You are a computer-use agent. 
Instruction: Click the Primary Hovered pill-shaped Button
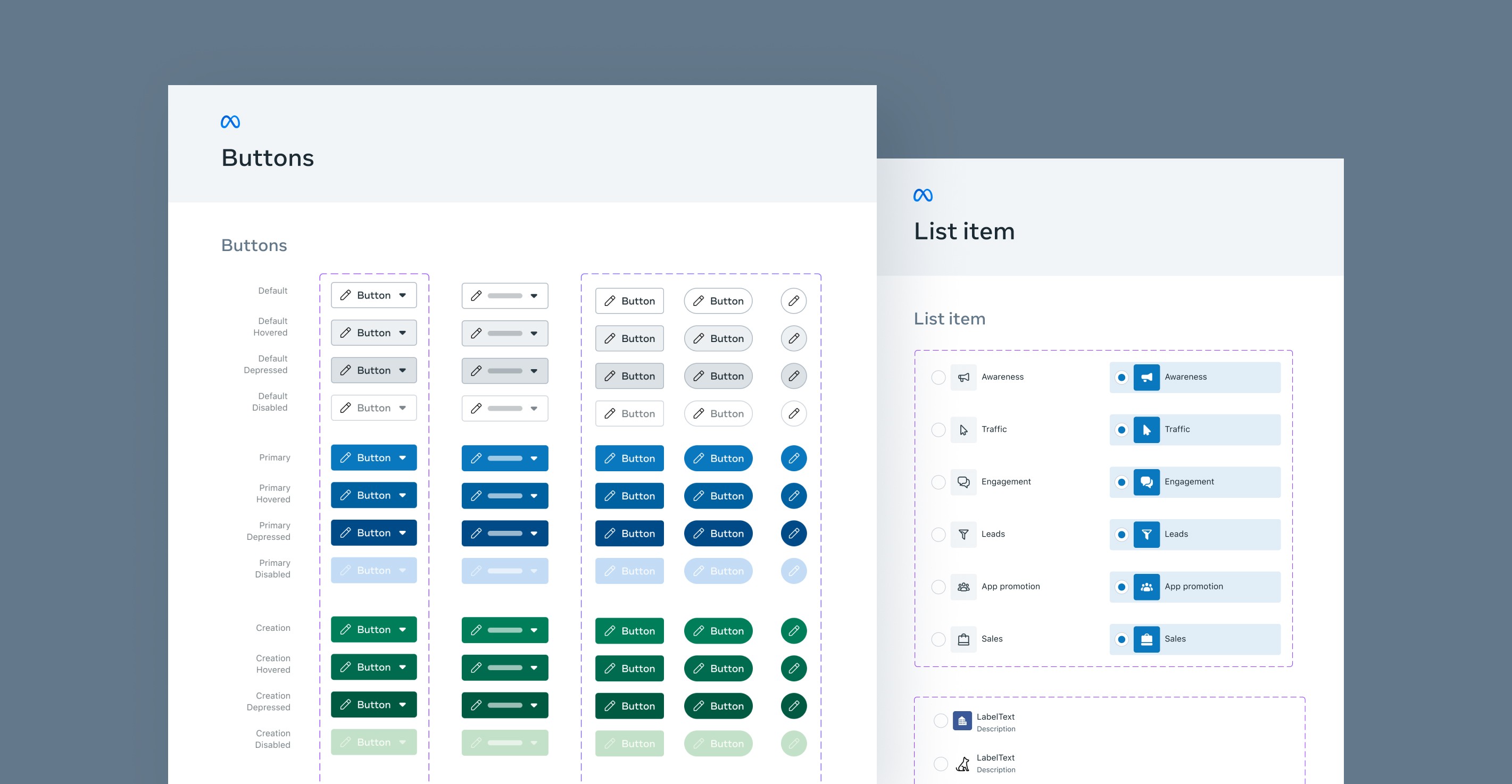[x=718, y=496]
